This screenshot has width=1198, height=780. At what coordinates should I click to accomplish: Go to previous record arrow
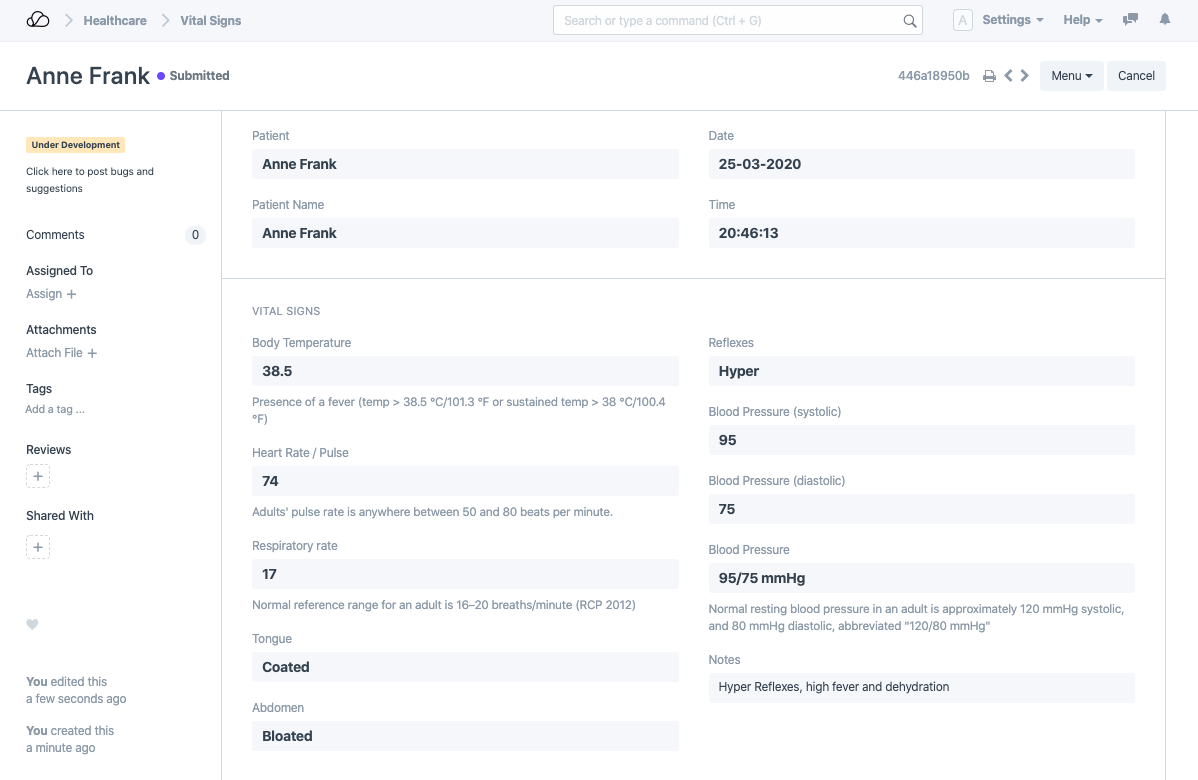(1008, 76)
